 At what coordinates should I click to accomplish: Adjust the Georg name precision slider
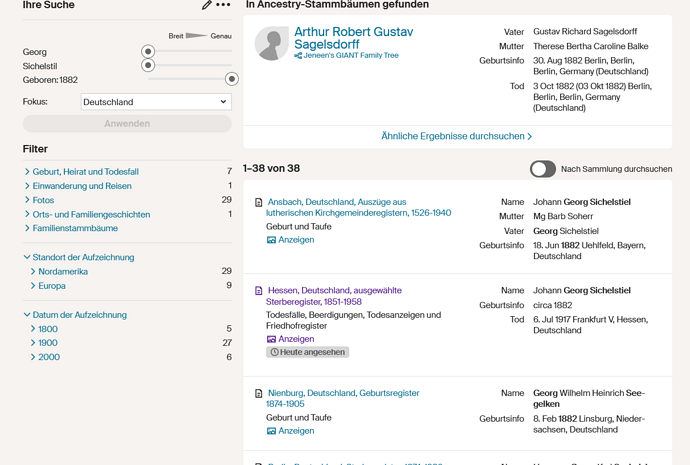pos(148,51)
